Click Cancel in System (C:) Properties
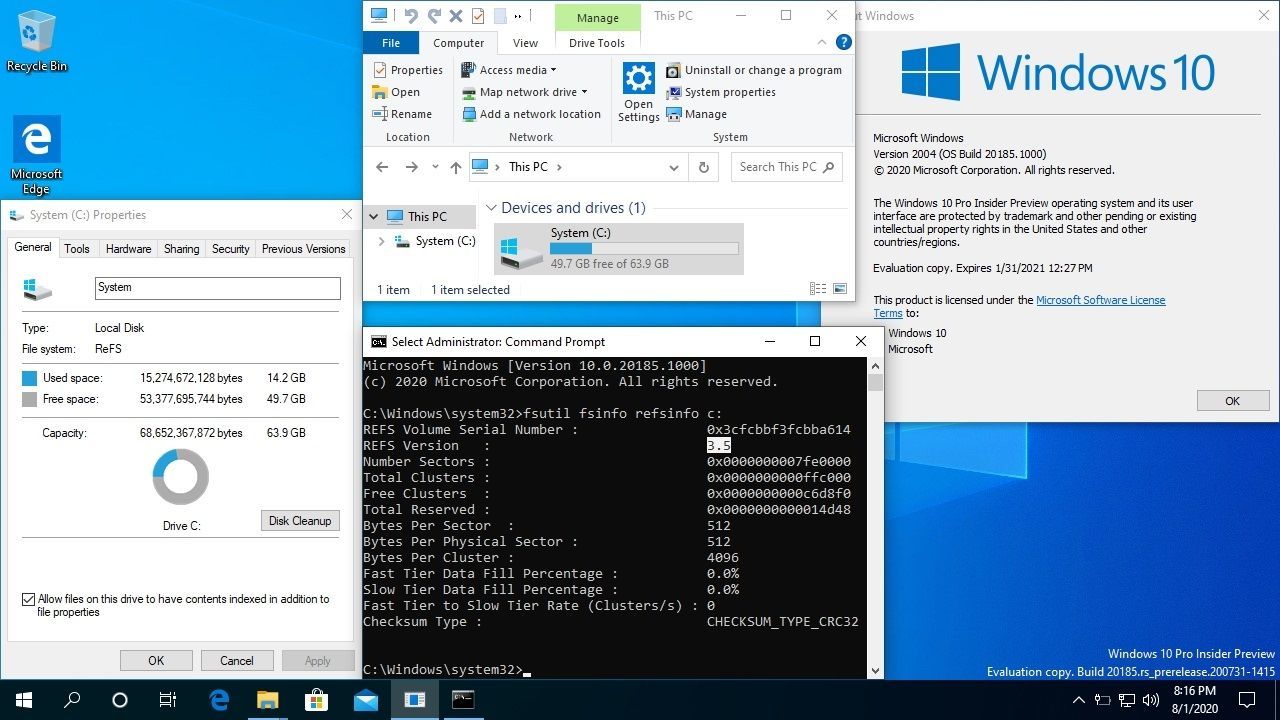 click(x=237, y=660)
